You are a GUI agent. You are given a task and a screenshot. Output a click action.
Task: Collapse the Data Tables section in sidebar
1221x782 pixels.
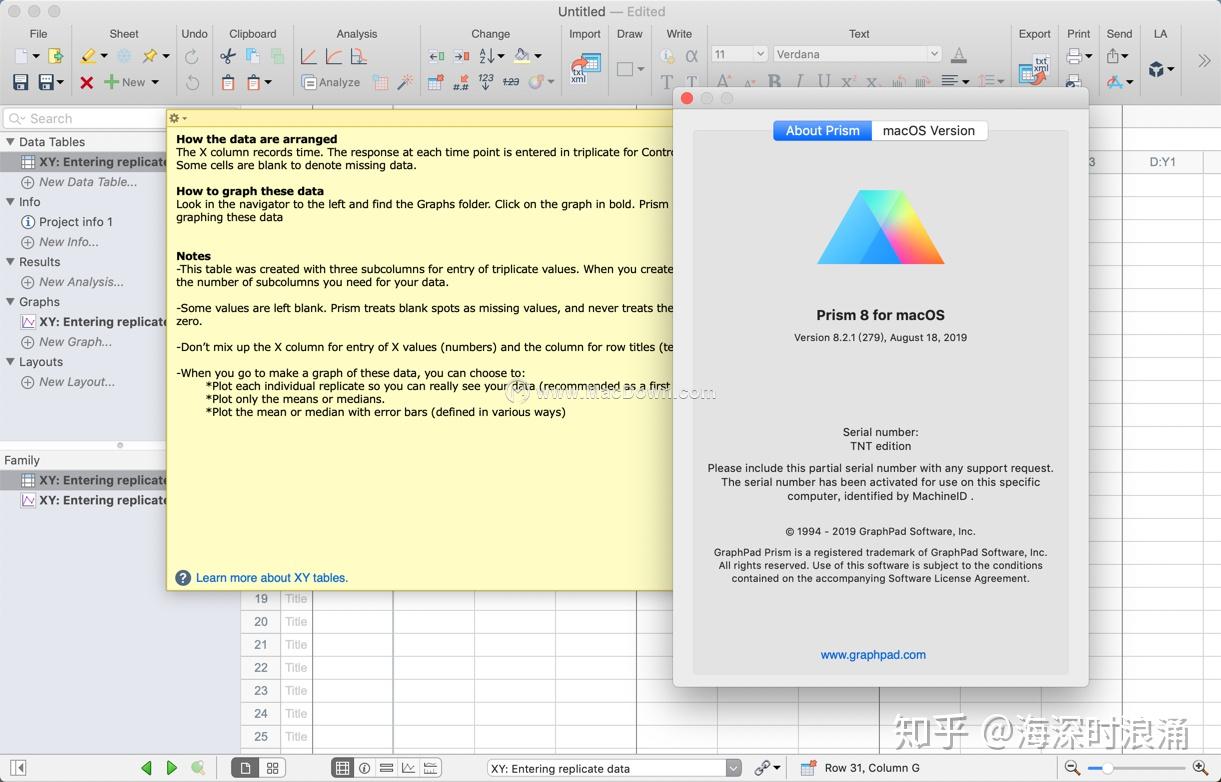tap(11, 141)
